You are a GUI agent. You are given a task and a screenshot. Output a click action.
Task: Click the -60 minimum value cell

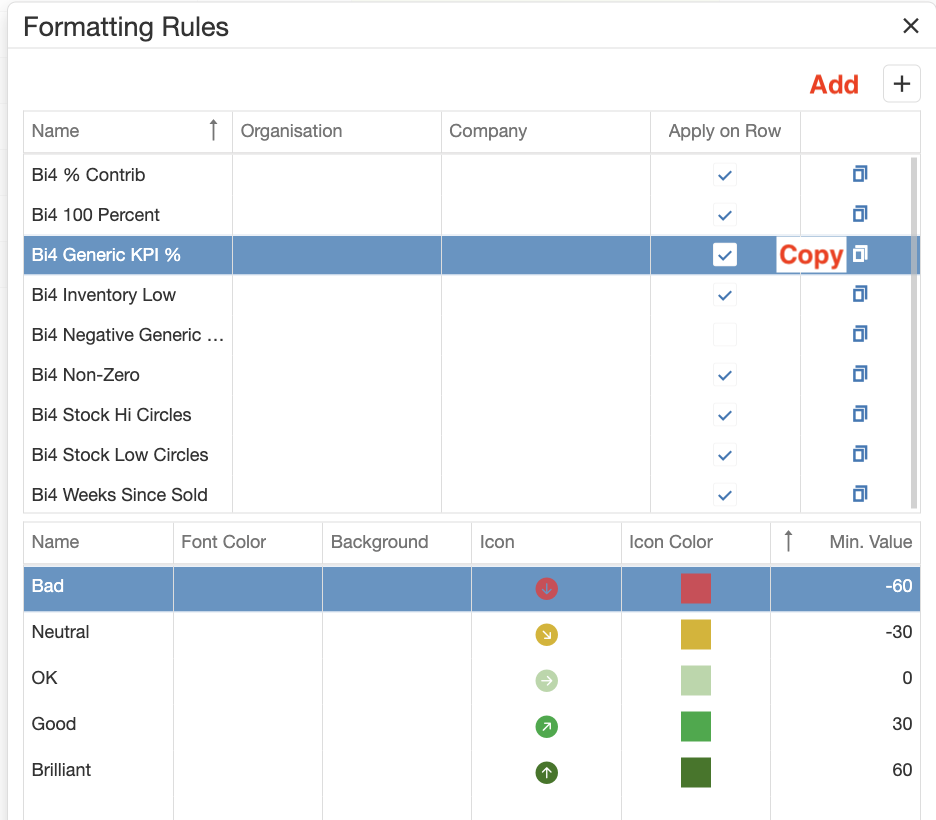click(x=845, y=588)
